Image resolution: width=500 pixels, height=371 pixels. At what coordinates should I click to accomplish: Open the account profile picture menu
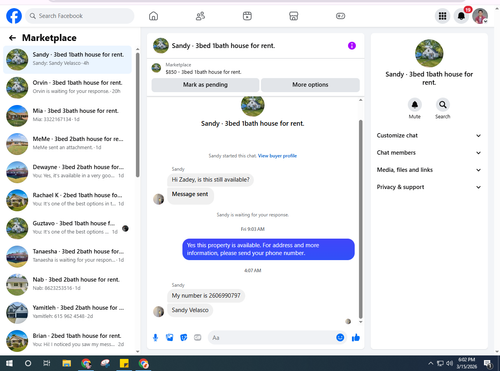(x=480, y=16)
